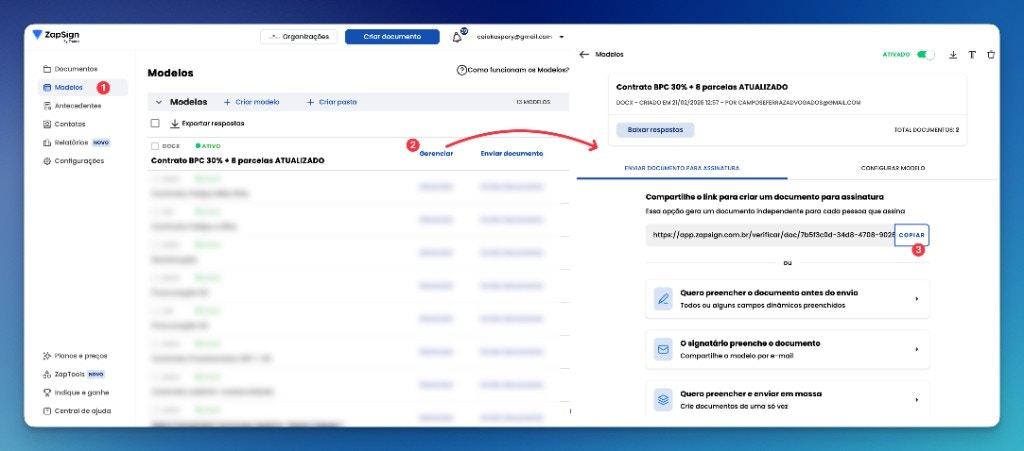The width and height of the screenshot is (1024, 451).
Task: Click Exportar respostas
Action: click(x=207, y=123)
